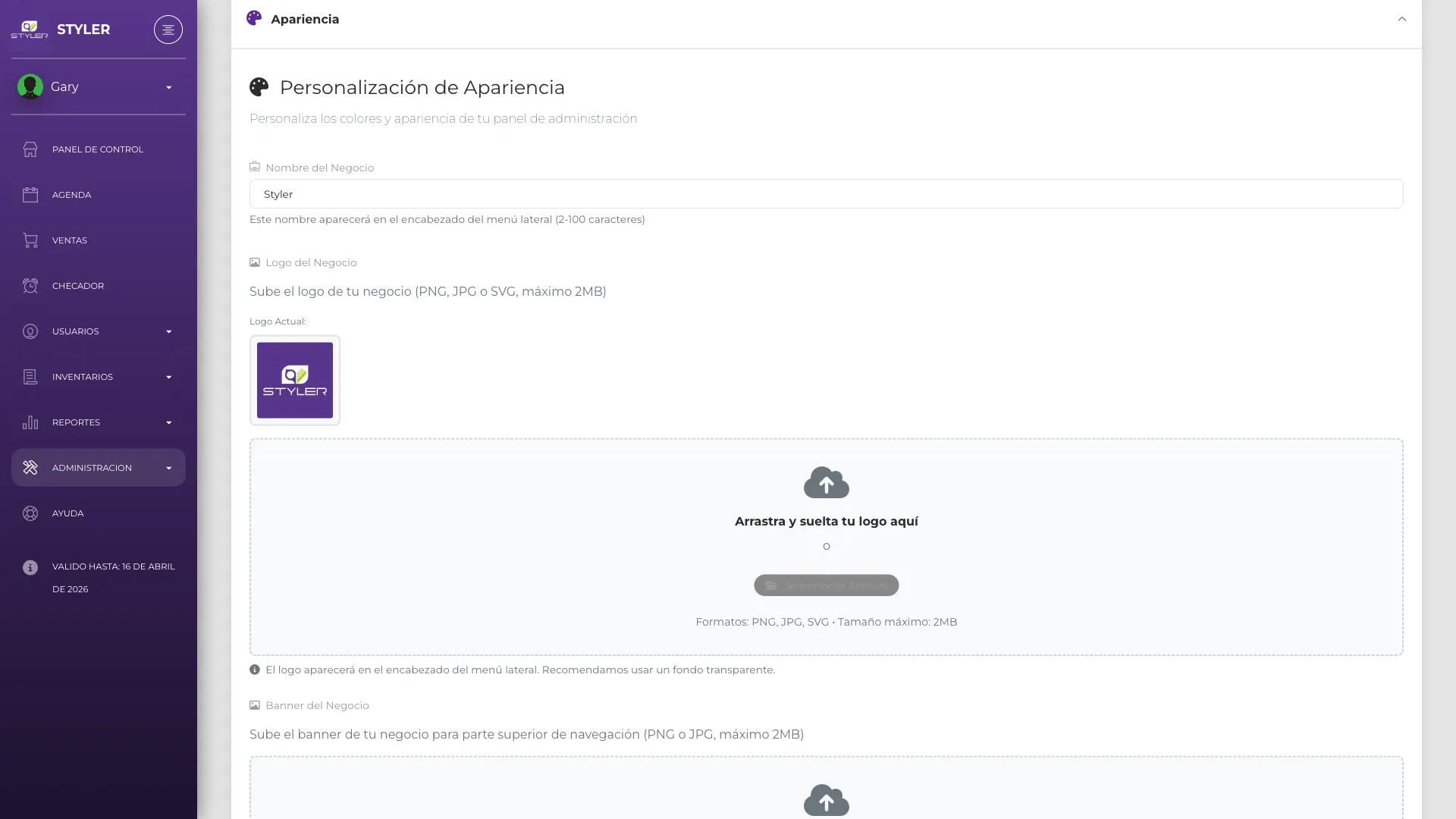Click the Inventarios list icon
The image size is (1456, 819).
tap(30, 377)
